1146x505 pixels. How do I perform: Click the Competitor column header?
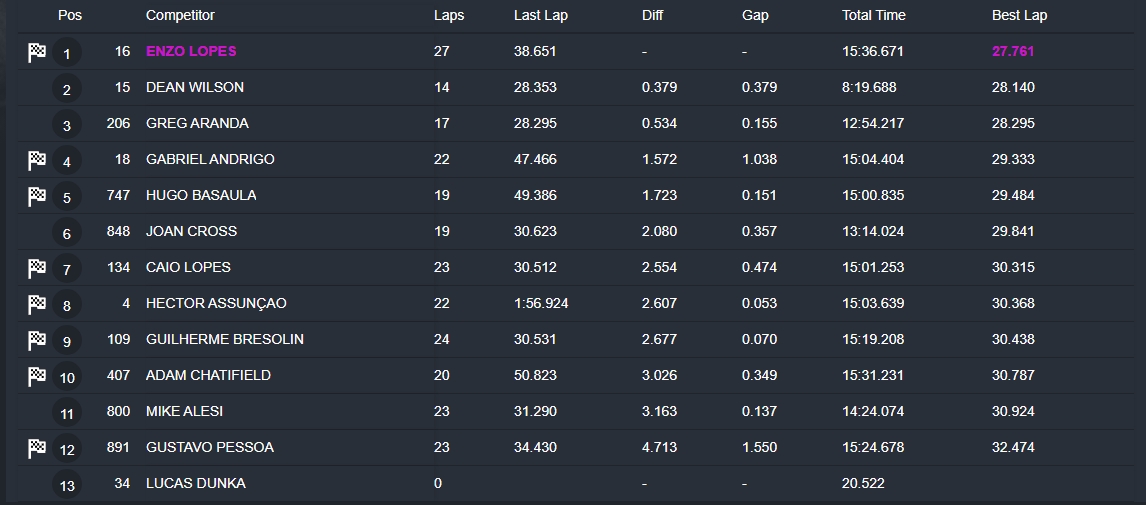[180, 15]
